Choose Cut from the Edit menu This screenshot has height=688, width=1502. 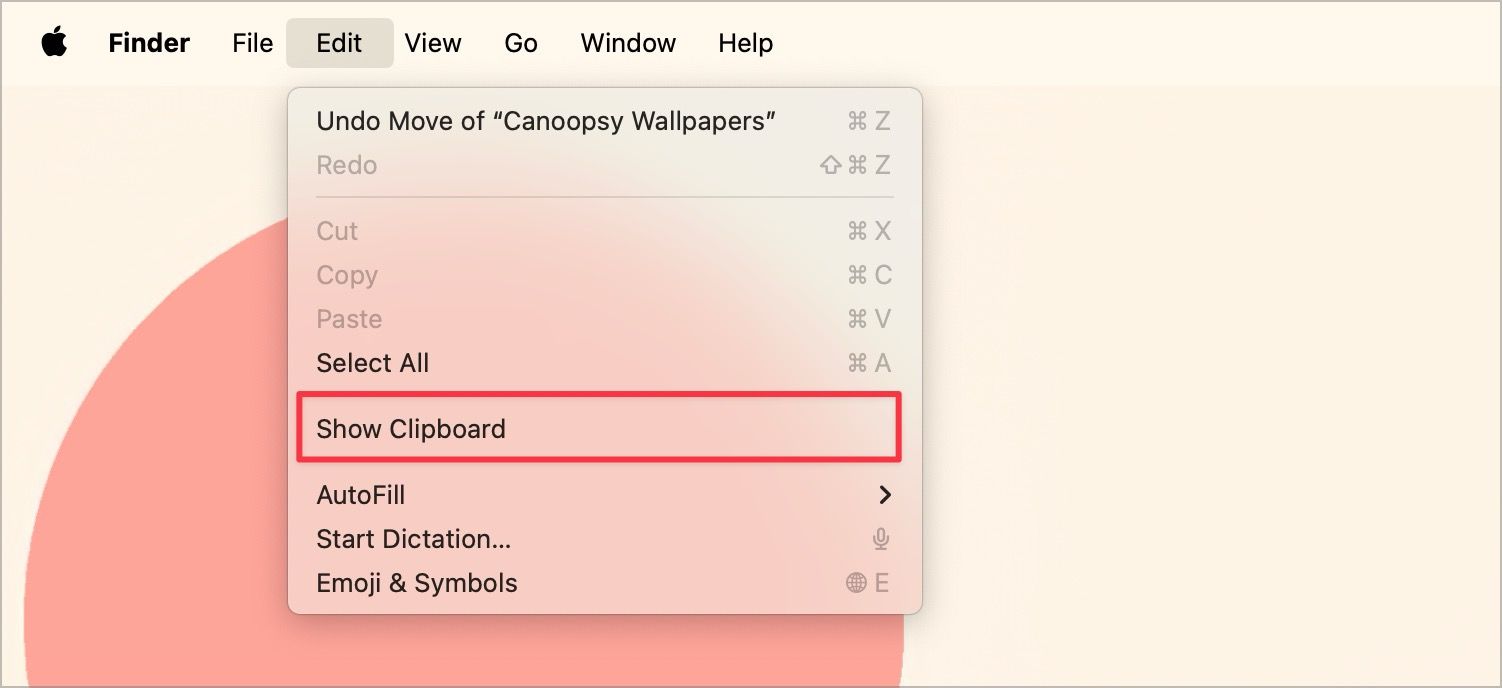pyautogui.click(x=337, y=231)
